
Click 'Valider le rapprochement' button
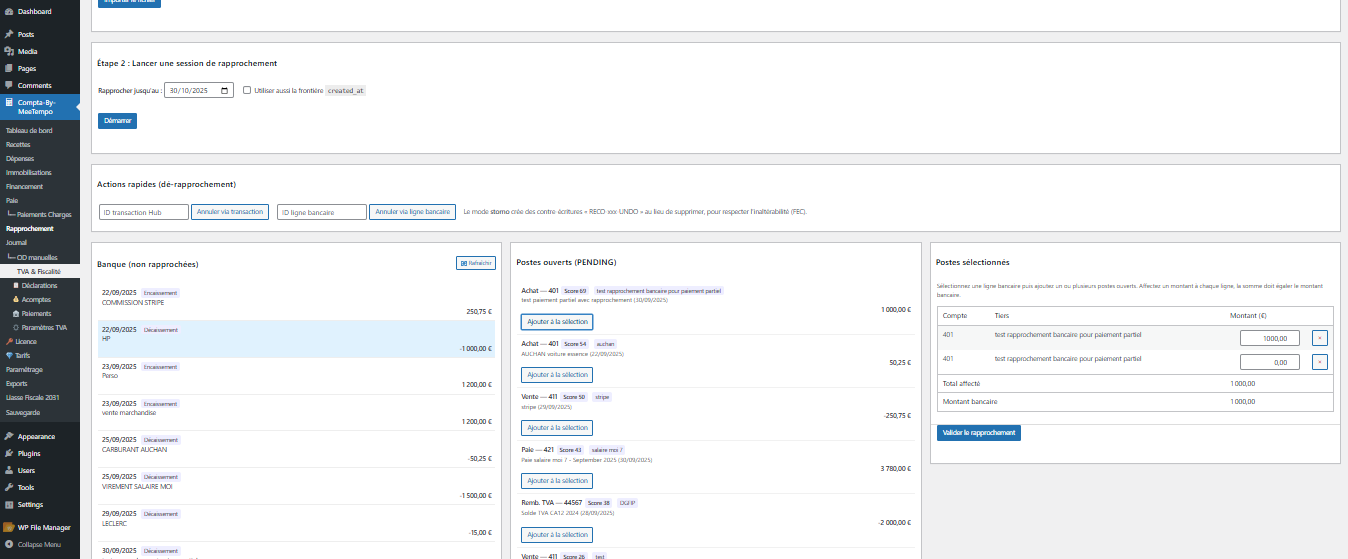coord(979,433)
